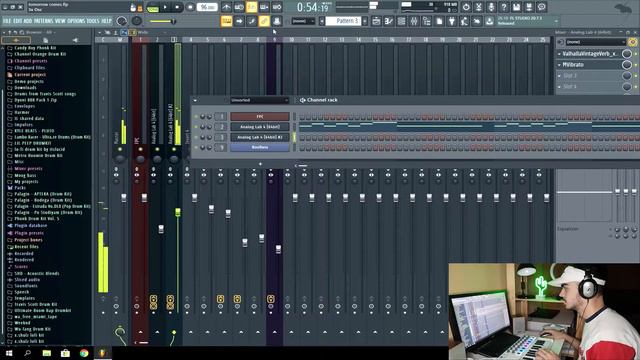This screenshot has width=640, height=360.
Task: Click the help question mark icon
Action: [x=504, y=7]
